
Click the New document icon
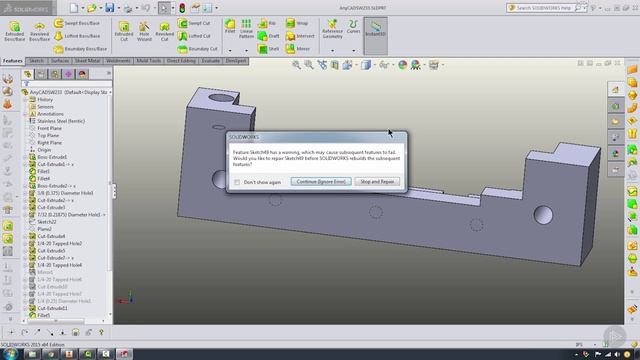click(x=74, y=8)
